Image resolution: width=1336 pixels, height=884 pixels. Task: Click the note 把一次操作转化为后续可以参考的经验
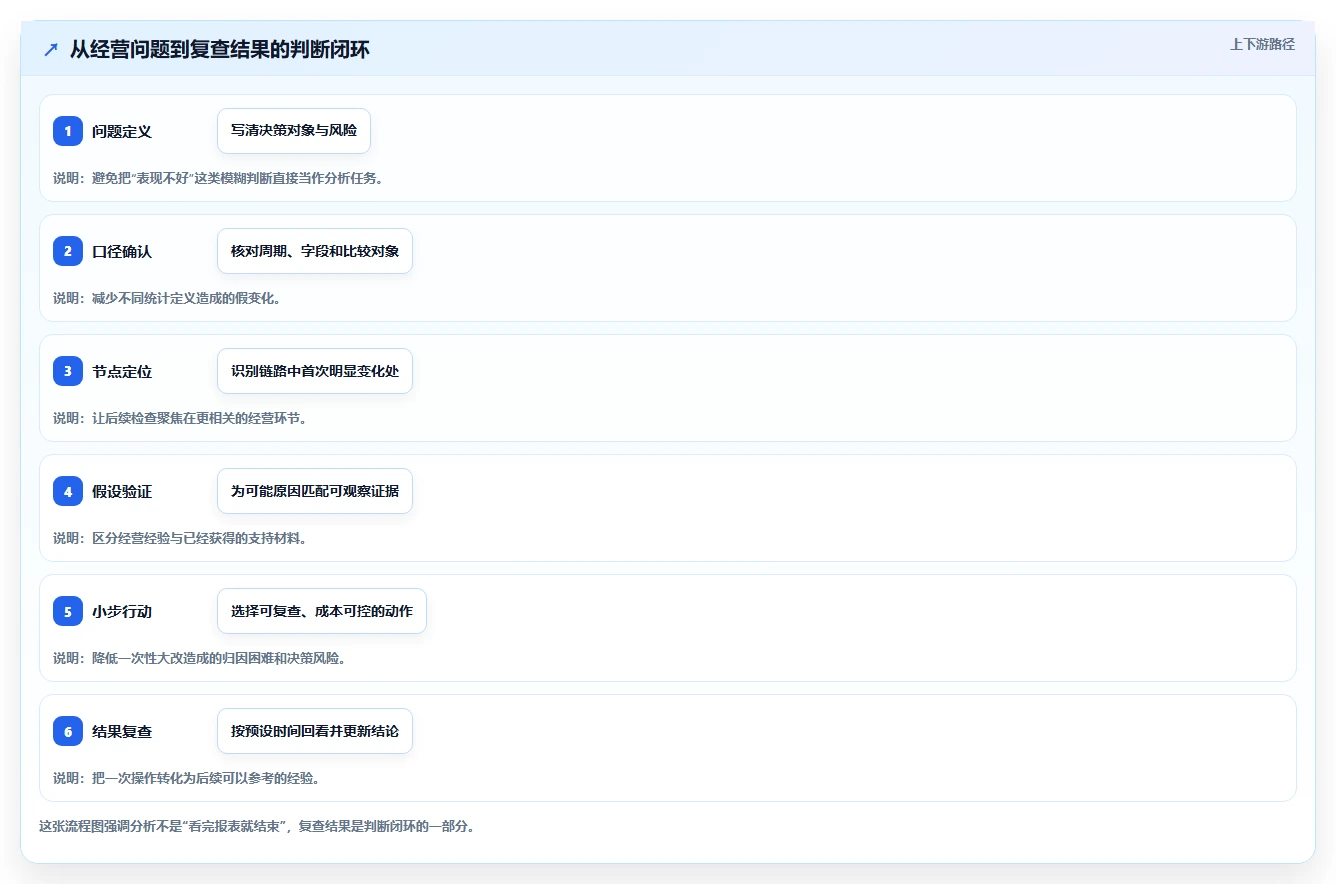coord(186,778)
